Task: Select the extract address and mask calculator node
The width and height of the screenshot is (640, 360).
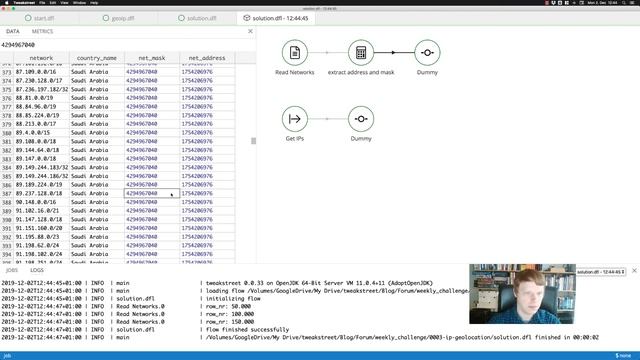Action: pos(361,53)
